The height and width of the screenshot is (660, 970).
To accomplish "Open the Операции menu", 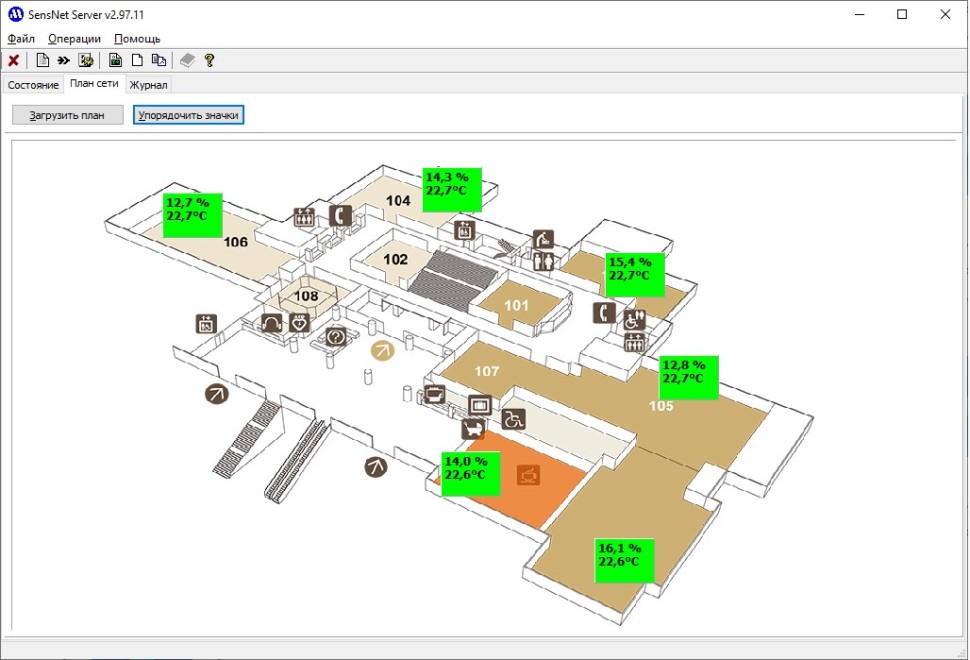I will (74, 38).
